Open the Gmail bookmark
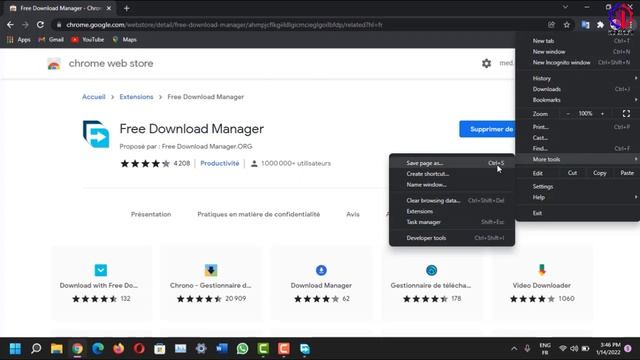640x360 pixels. tap(51, 40)
